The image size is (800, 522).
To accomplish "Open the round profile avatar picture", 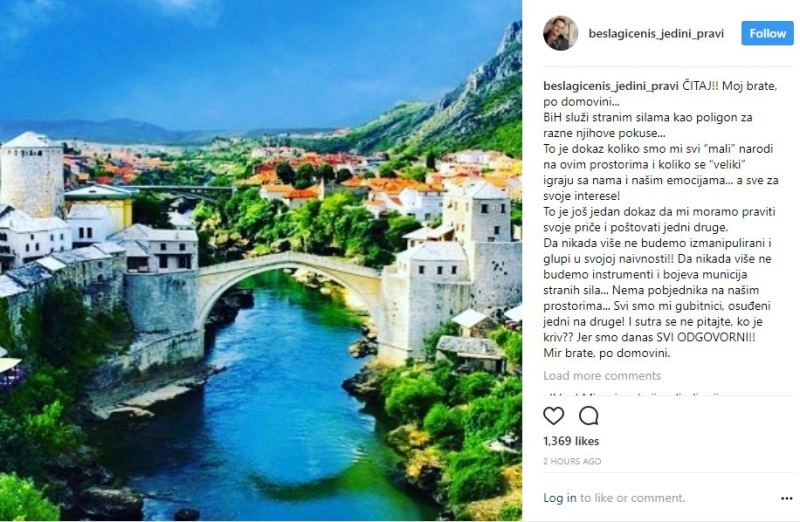I will [560, 33].
